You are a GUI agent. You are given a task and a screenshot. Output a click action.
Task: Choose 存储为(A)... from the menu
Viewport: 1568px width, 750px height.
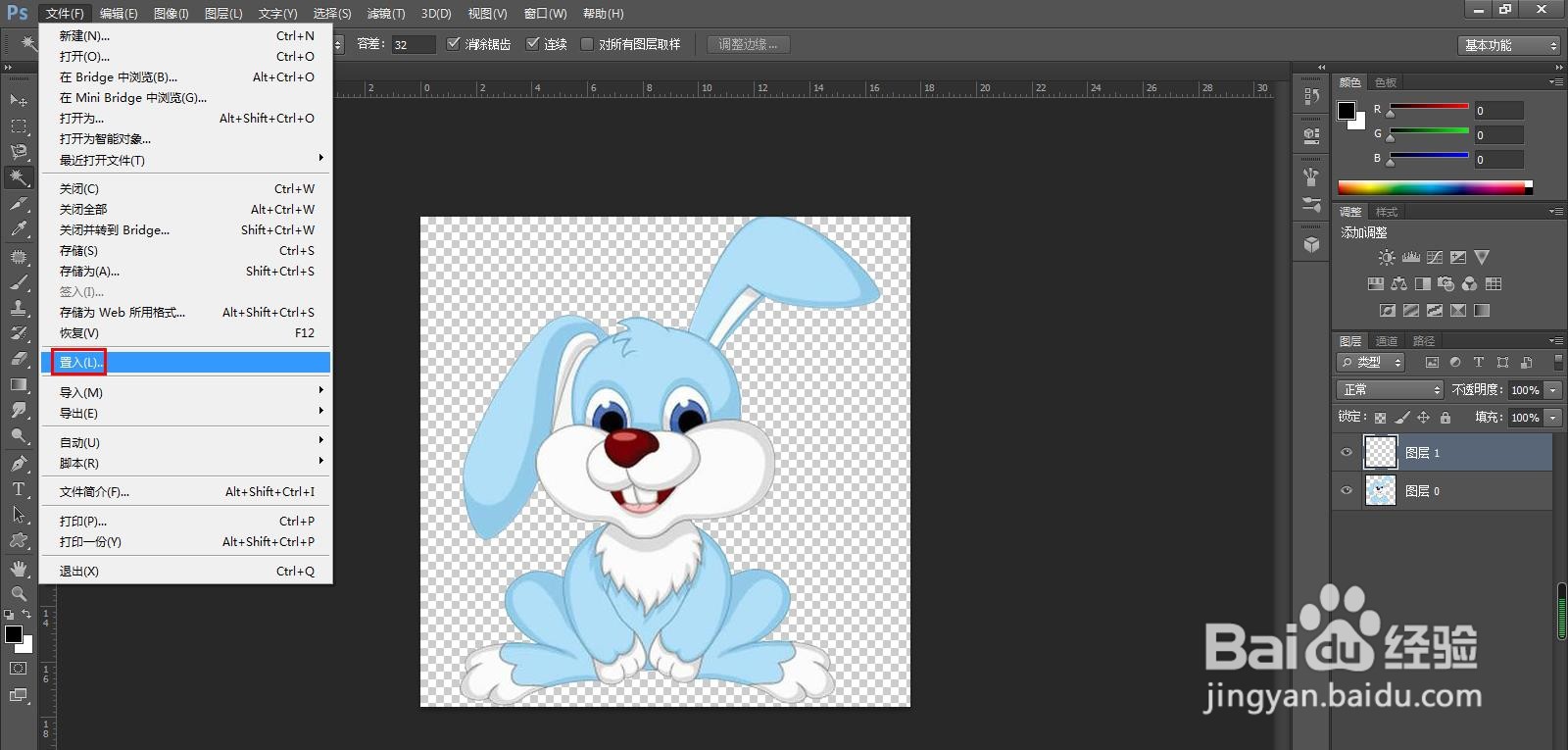pos(89,272)
